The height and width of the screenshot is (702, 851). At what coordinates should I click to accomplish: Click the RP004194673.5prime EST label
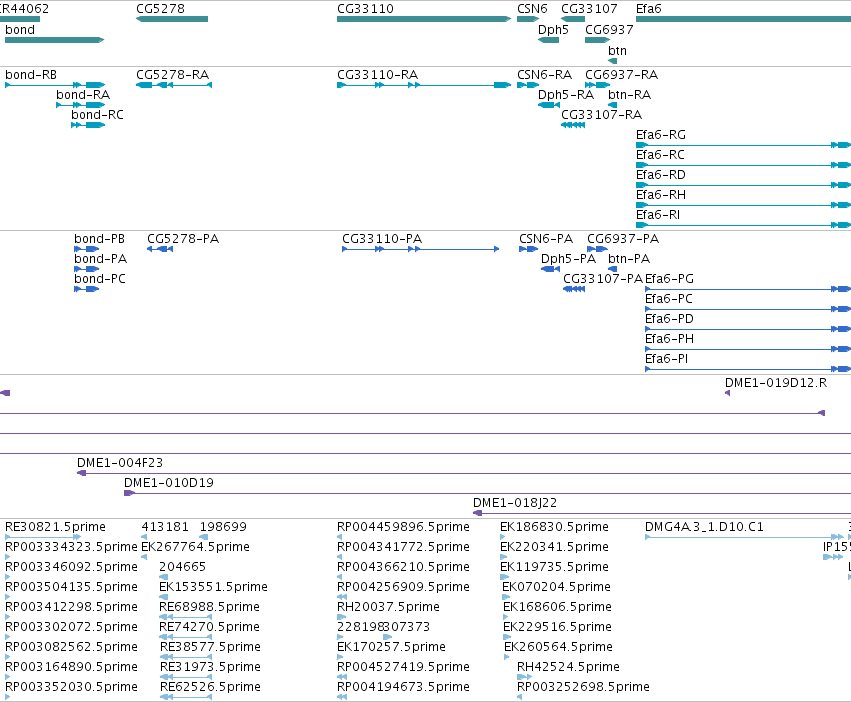coord(403,687)
